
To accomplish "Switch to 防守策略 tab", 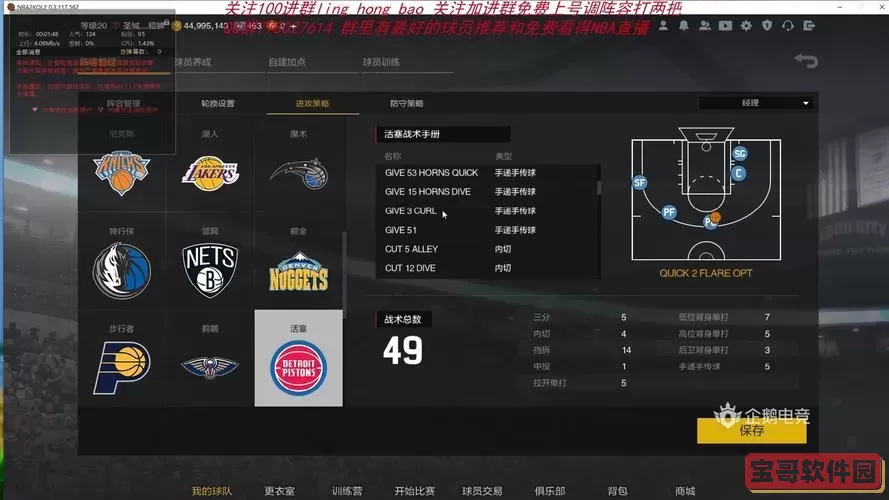I will [407, 103].
